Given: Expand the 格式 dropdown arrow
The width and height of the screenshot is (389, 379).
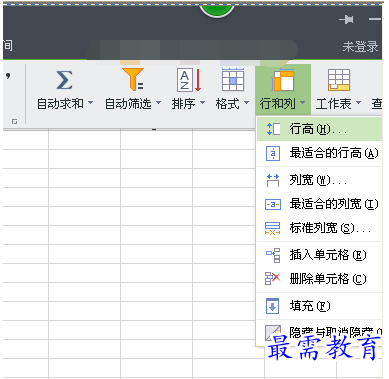Looking at the screenshot, I should 247,103.
